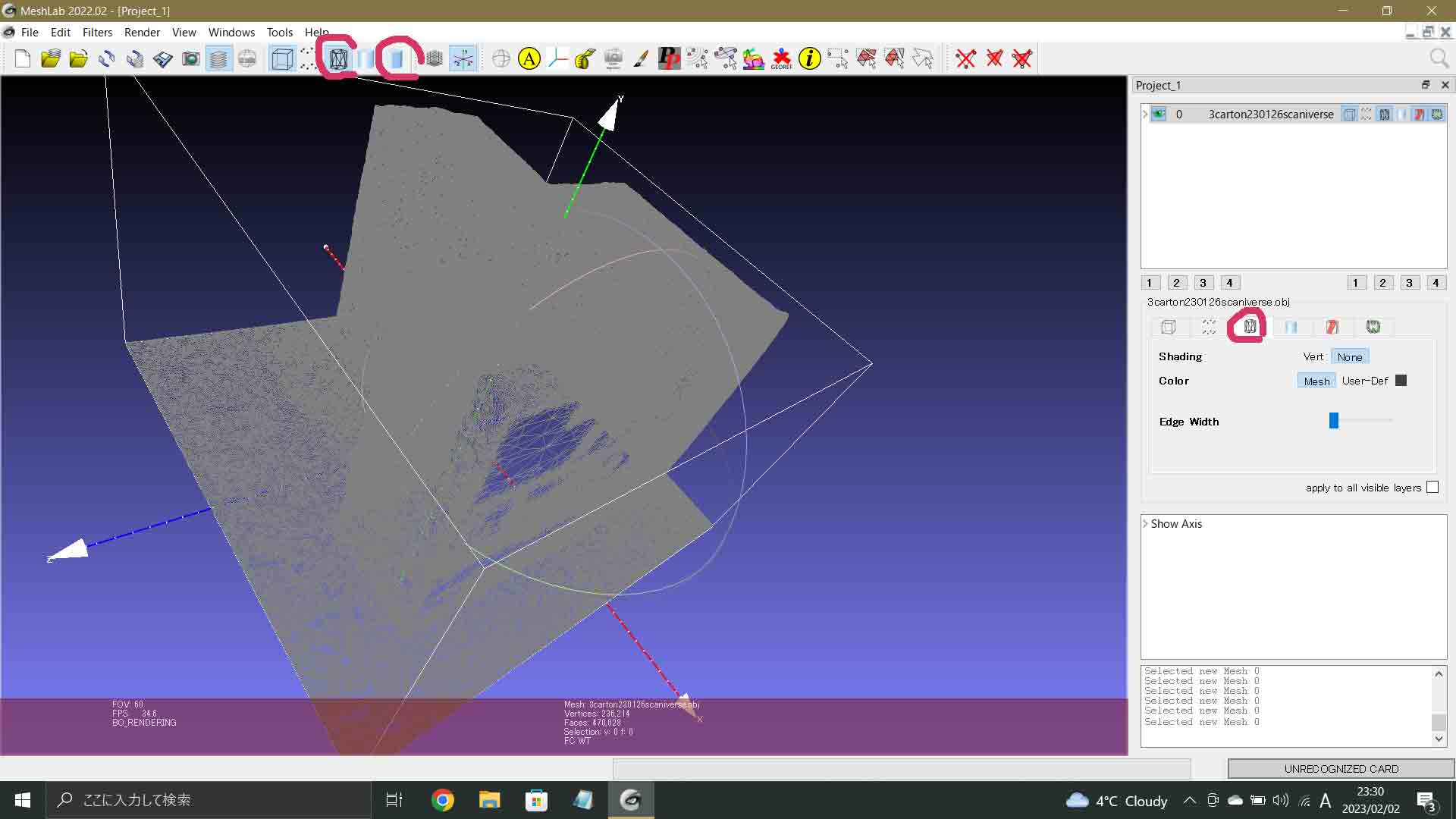Click the GEOREF toolbar icon

click(x=781, y=58)
